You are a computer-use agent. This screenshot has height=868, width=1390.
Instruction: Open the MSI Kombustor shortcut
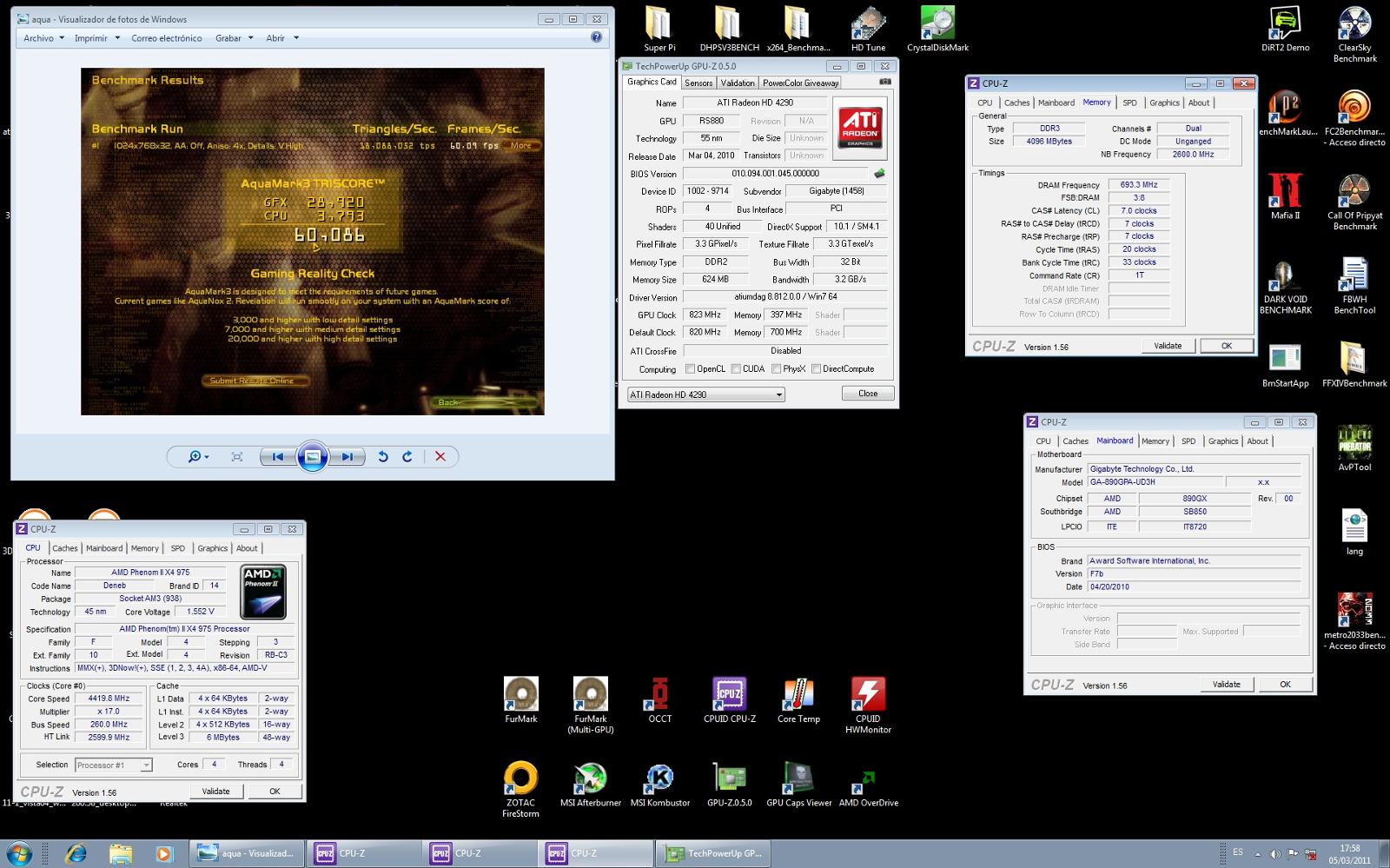pyautogui.click(x=659, y=779)
